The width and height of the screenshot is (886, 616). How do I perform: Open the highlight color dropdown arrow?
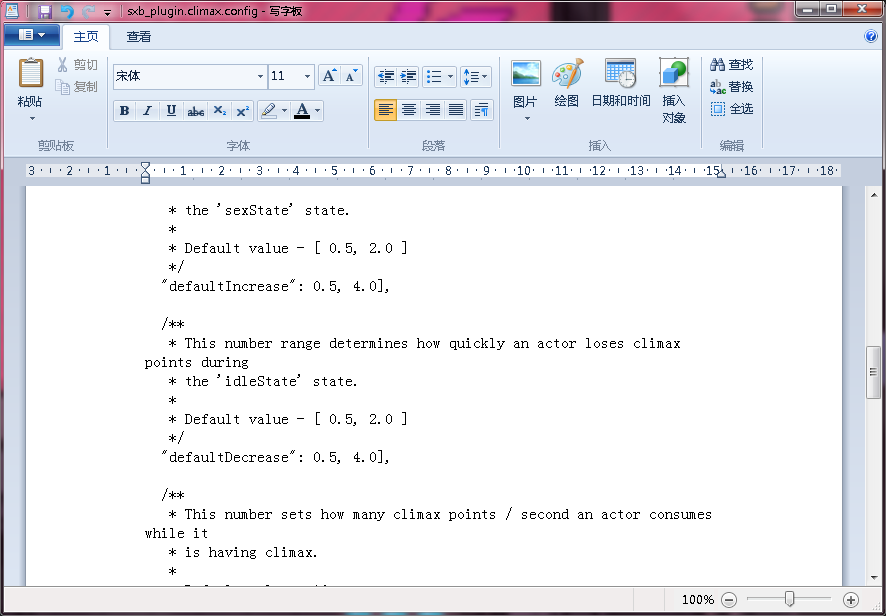(284, 111)
